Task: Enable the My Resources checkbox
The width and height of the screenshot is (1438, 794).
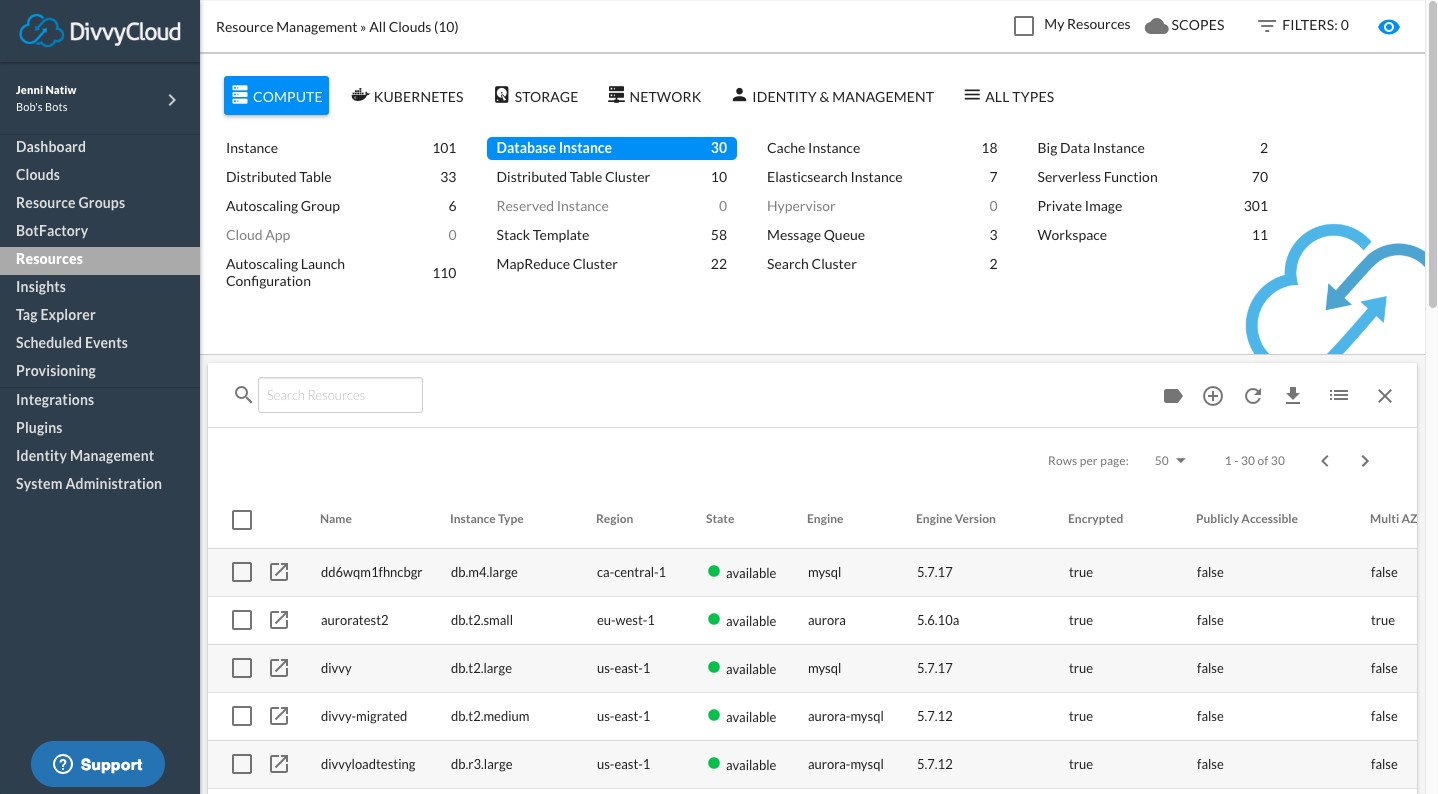Action: coord(1024,26)
